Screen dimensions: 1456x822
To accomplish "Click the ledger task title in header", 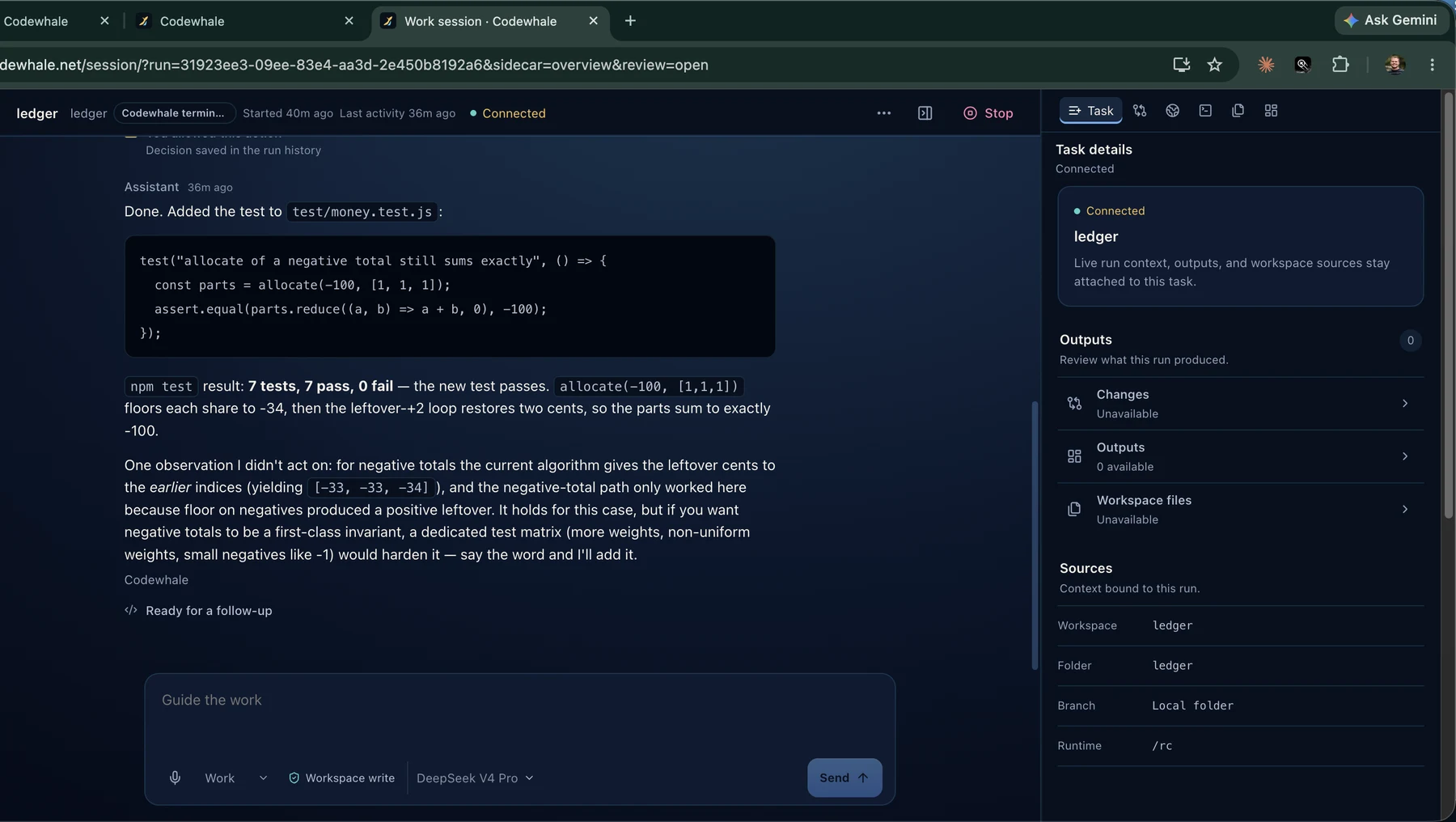I will click(37, 113).
